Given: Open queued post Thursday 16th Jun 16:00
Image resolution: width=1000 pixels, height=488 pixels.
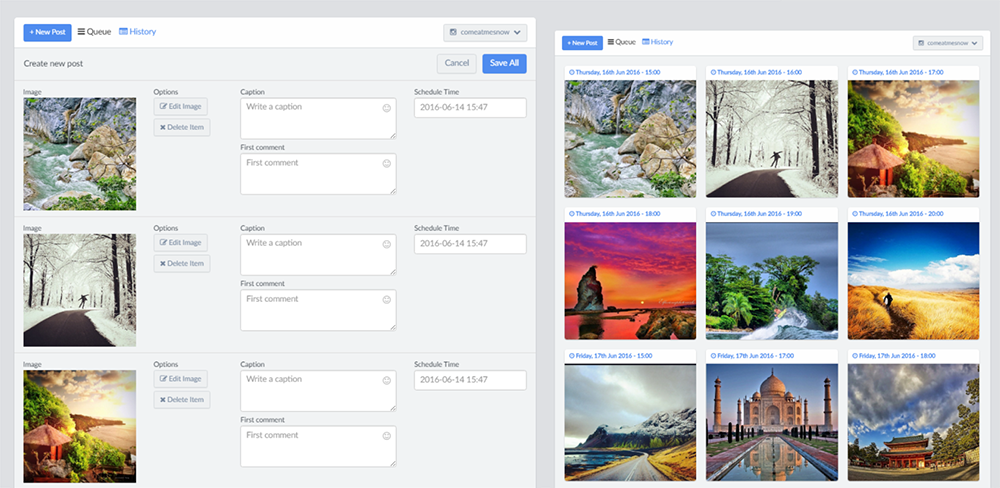Looking at the screenshot, I should pos(772,138).
